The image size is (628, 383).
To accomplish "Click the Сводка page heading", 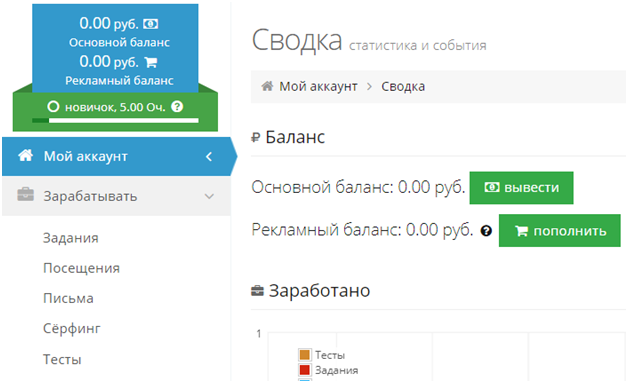I will pos(297,40).
